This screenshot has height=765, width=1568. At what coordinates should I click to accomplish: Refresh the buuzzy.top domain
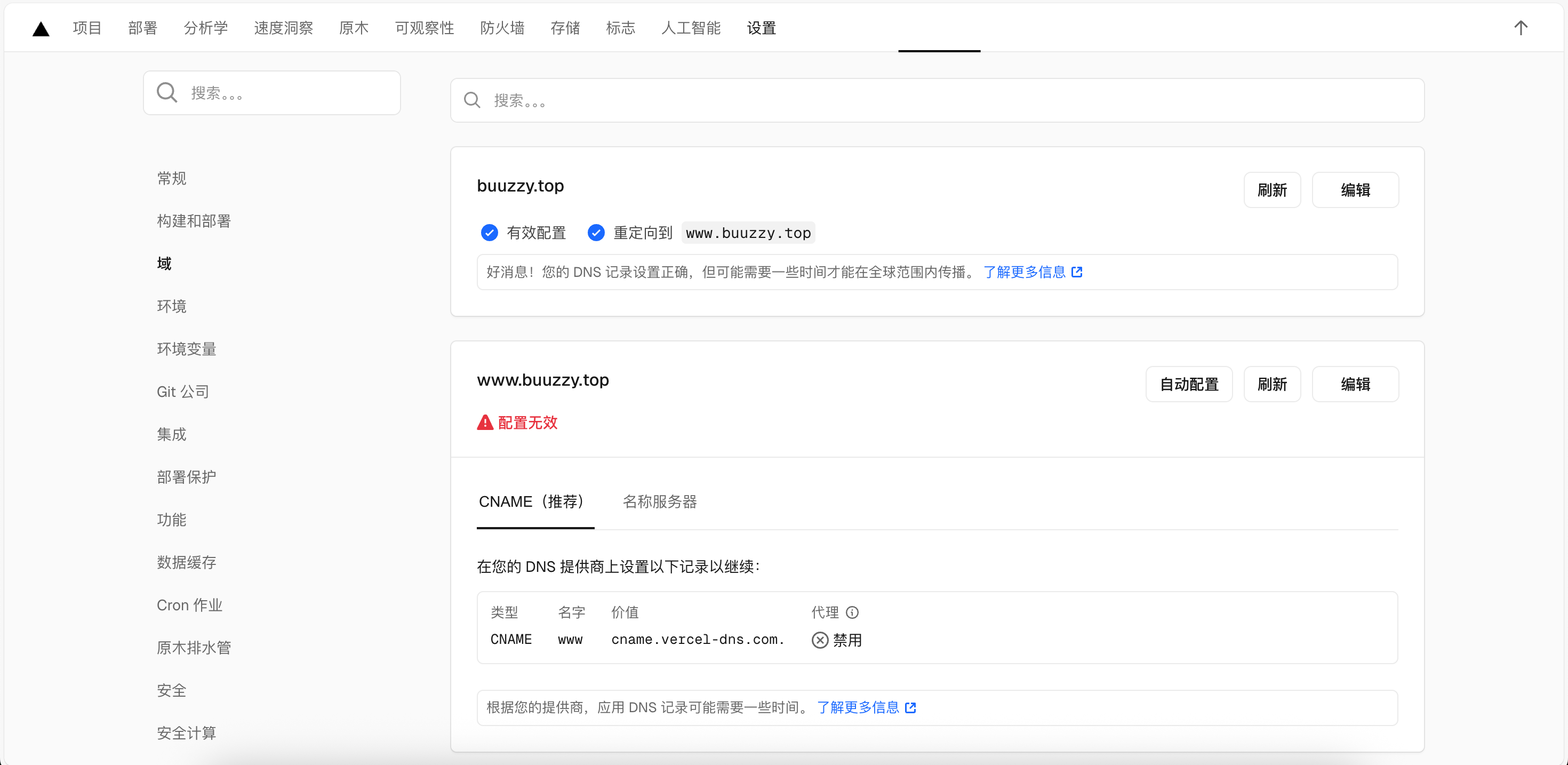[1272, 190]
